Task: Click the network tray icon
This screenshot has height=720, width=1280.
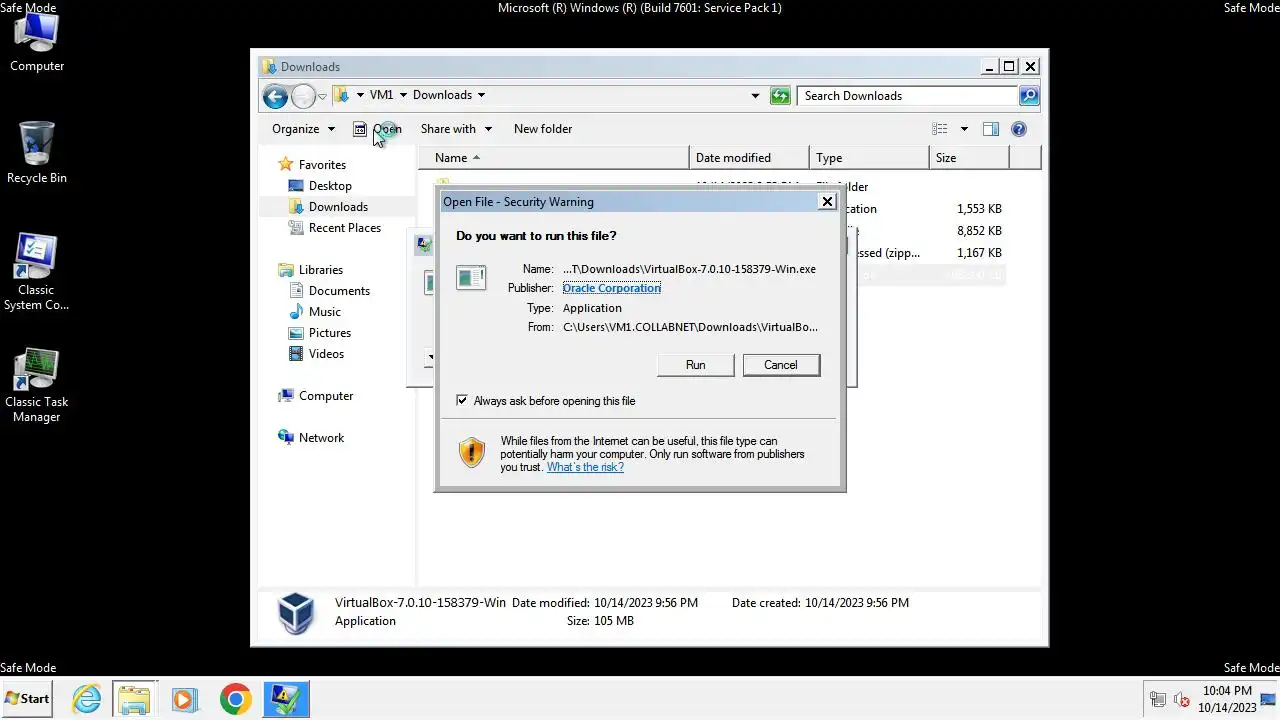Action: 1158,699
